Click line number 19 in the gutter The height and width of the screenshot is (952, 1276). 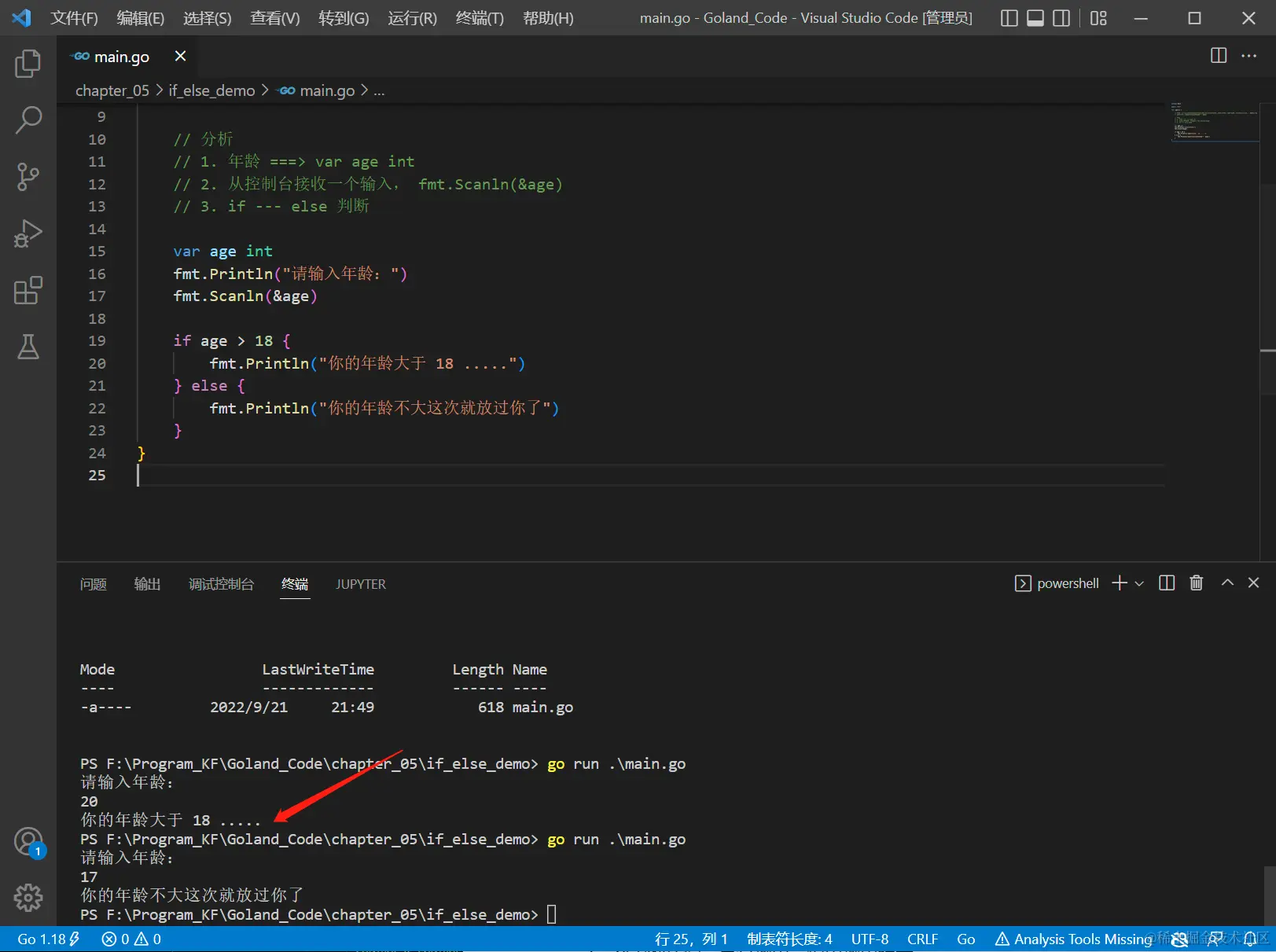[97, 340]
